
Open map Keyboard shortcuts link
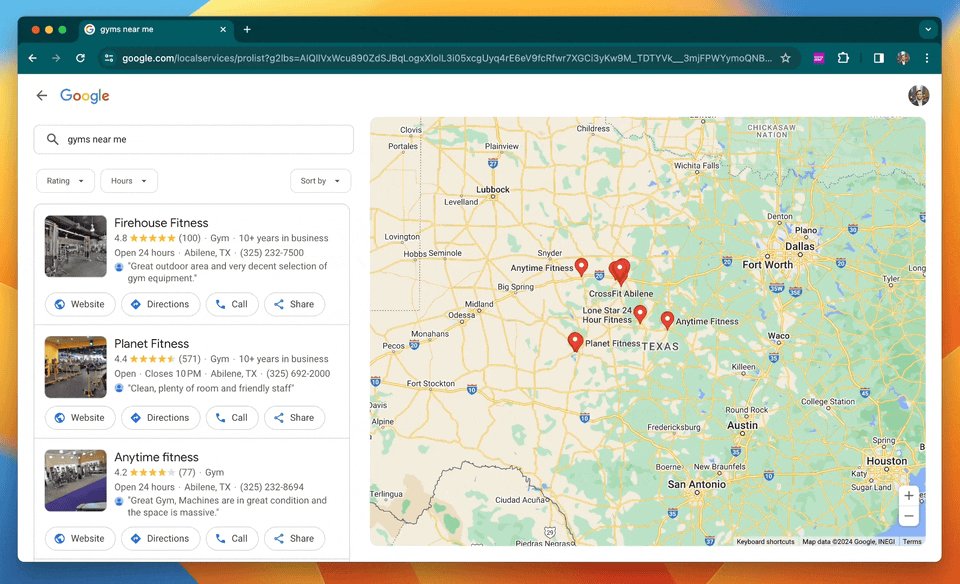point(765,542)
